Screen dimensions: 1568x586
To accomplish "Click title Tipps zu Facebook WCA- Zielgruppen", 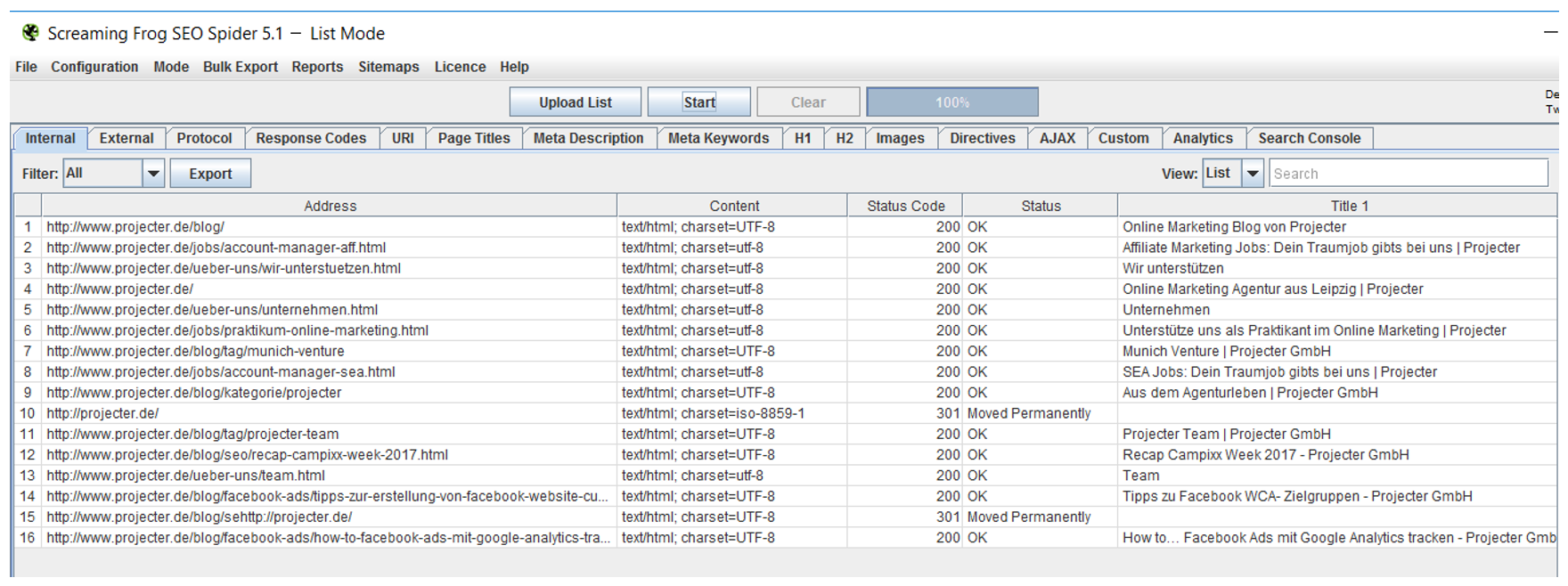I will (x=1297, y=496).
